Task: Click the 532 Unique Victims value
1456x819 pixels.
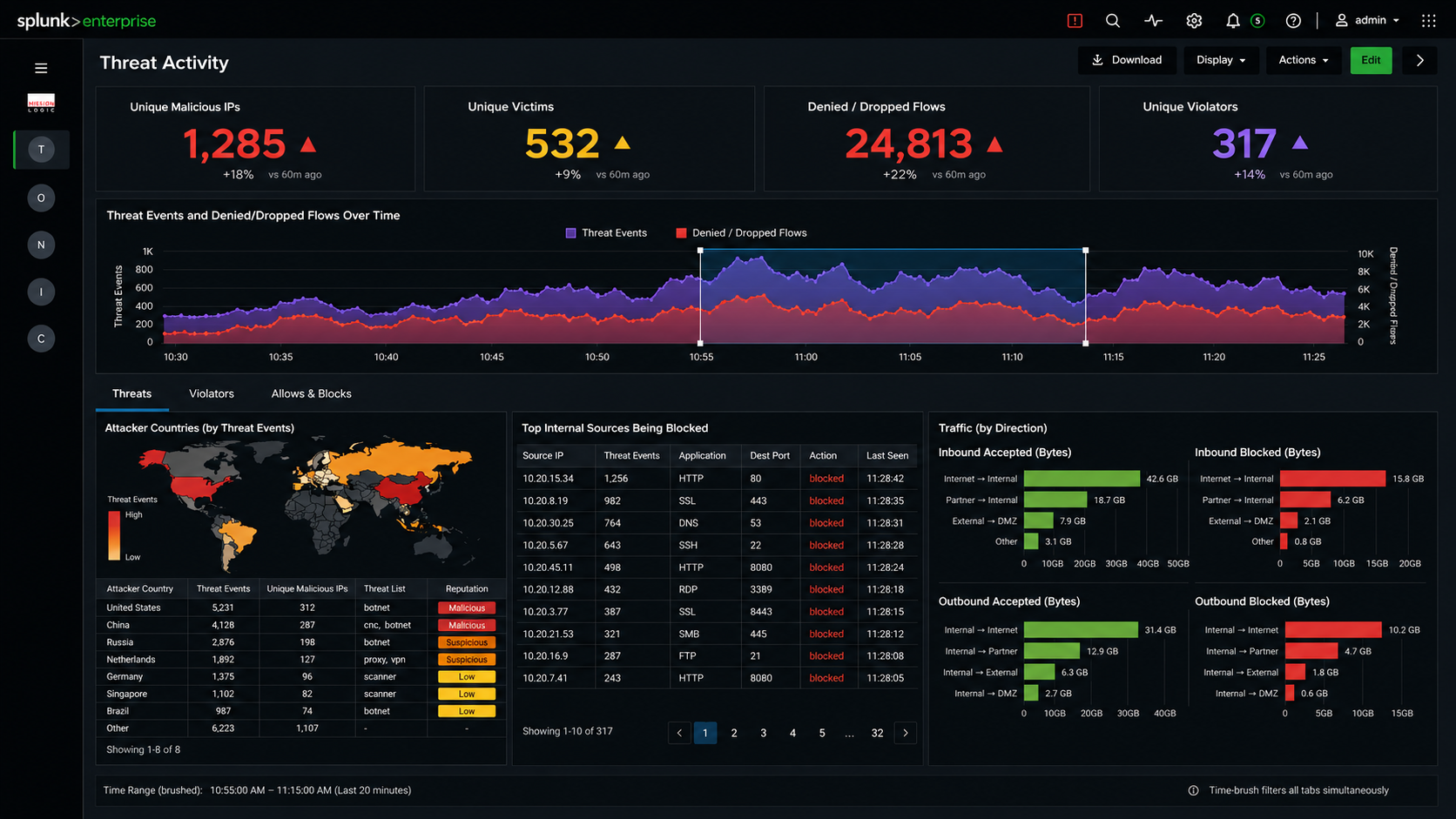Action: click(x=562, y=144)
